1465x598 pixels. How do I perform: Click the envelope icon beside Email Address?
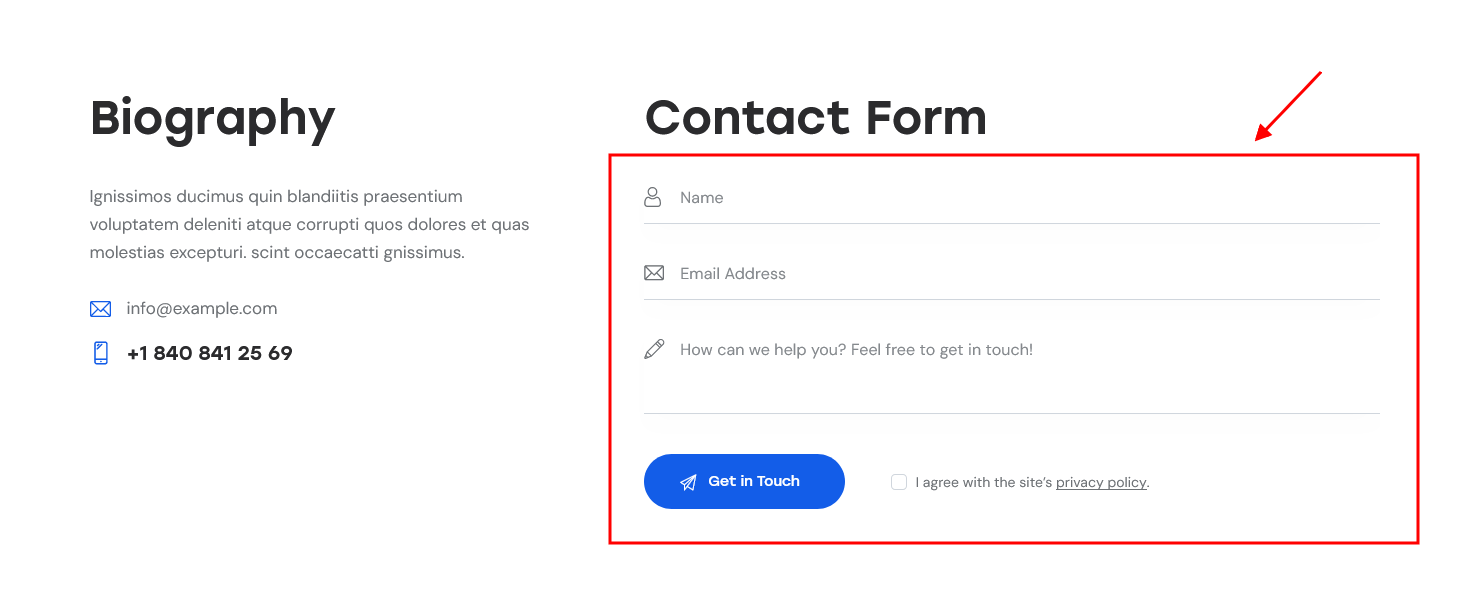click(x=654, y=273)
